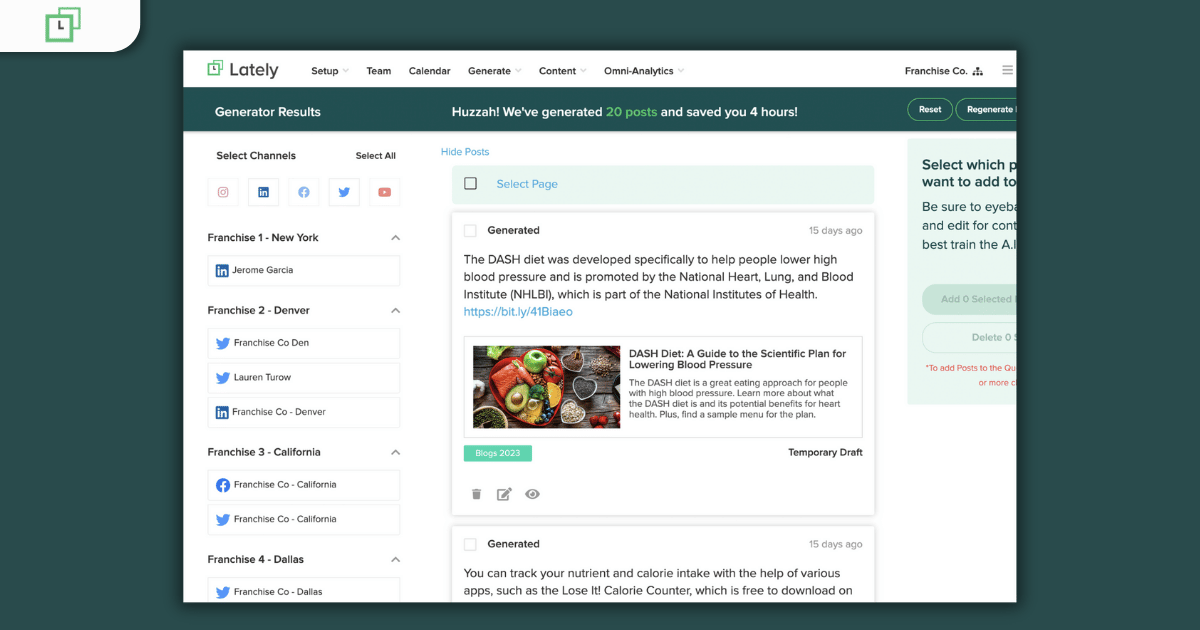Collapse Franchise 2 - Denver section
The width and height of the screenshot is (1200, 630).
395,311
